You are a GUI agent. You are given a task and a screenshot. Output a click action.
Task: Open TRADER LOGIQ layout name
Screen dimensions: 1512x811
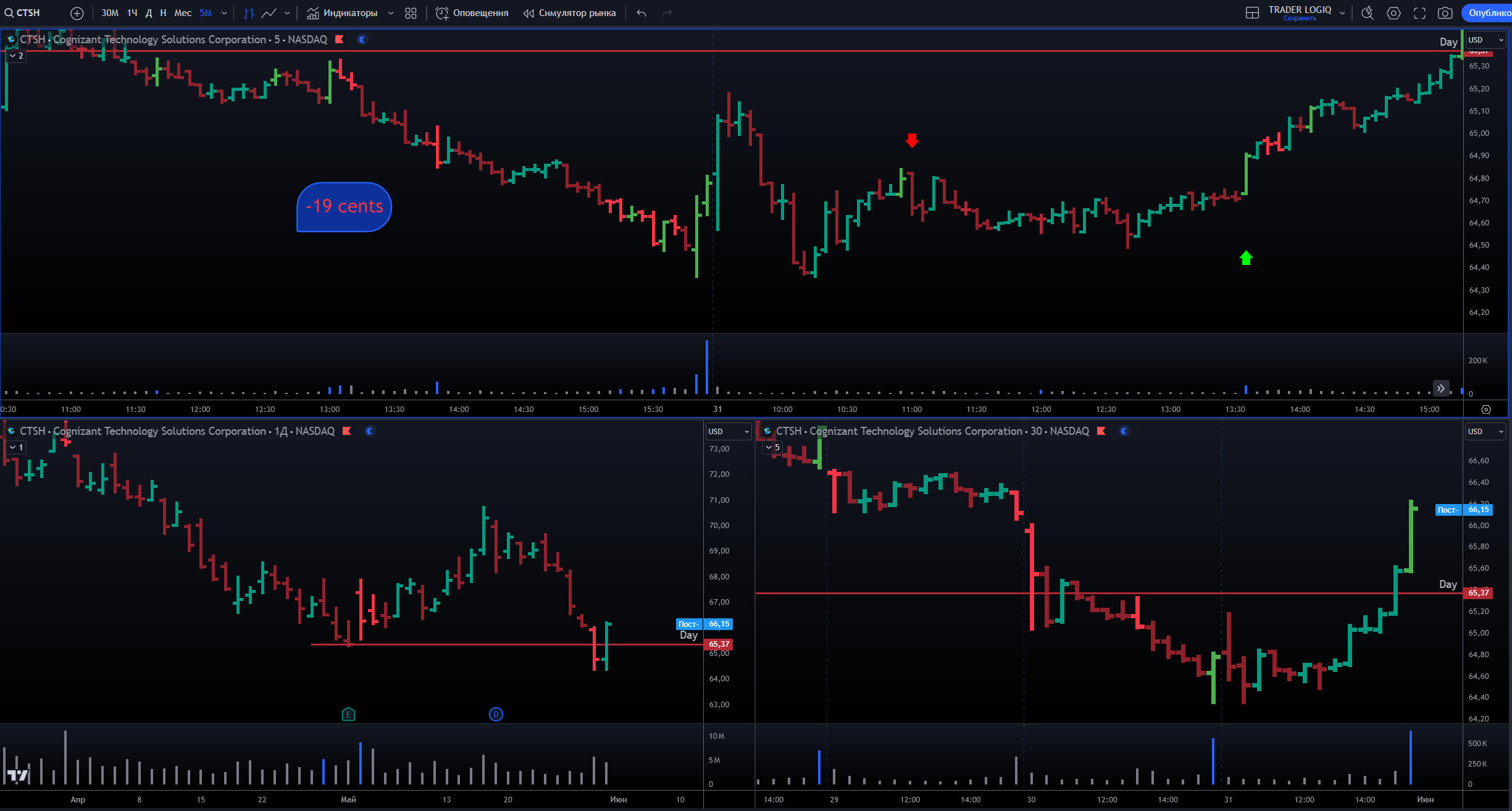click(1300, 10)
